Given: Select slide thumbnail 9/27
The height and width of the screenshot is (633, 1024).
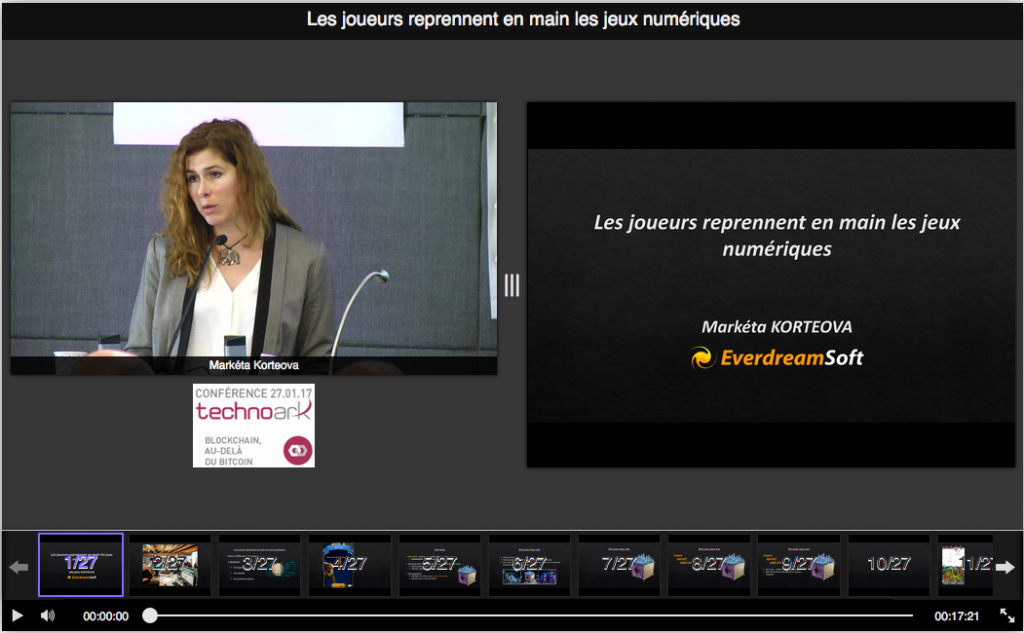Looking at the screenshot, I should [x=799, y=564].
